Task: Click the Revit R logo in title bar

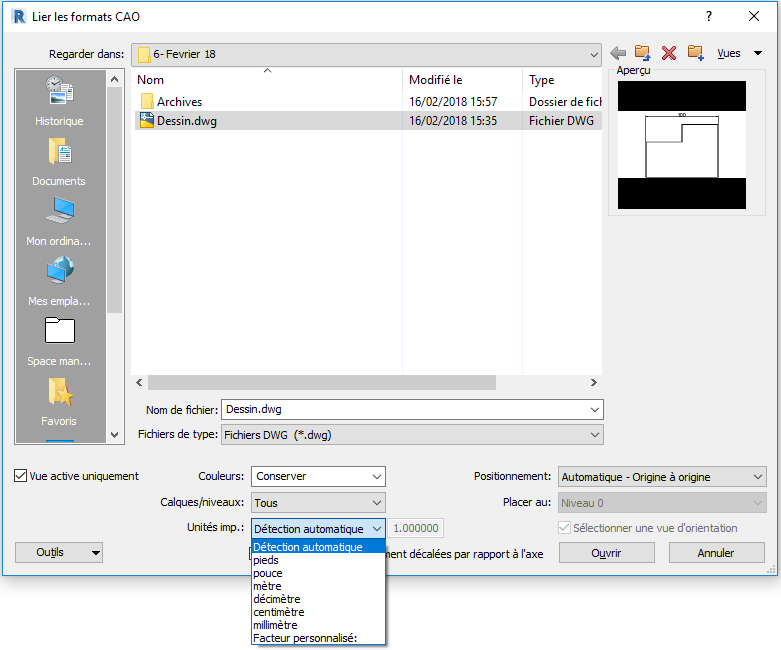Action: 19,16
